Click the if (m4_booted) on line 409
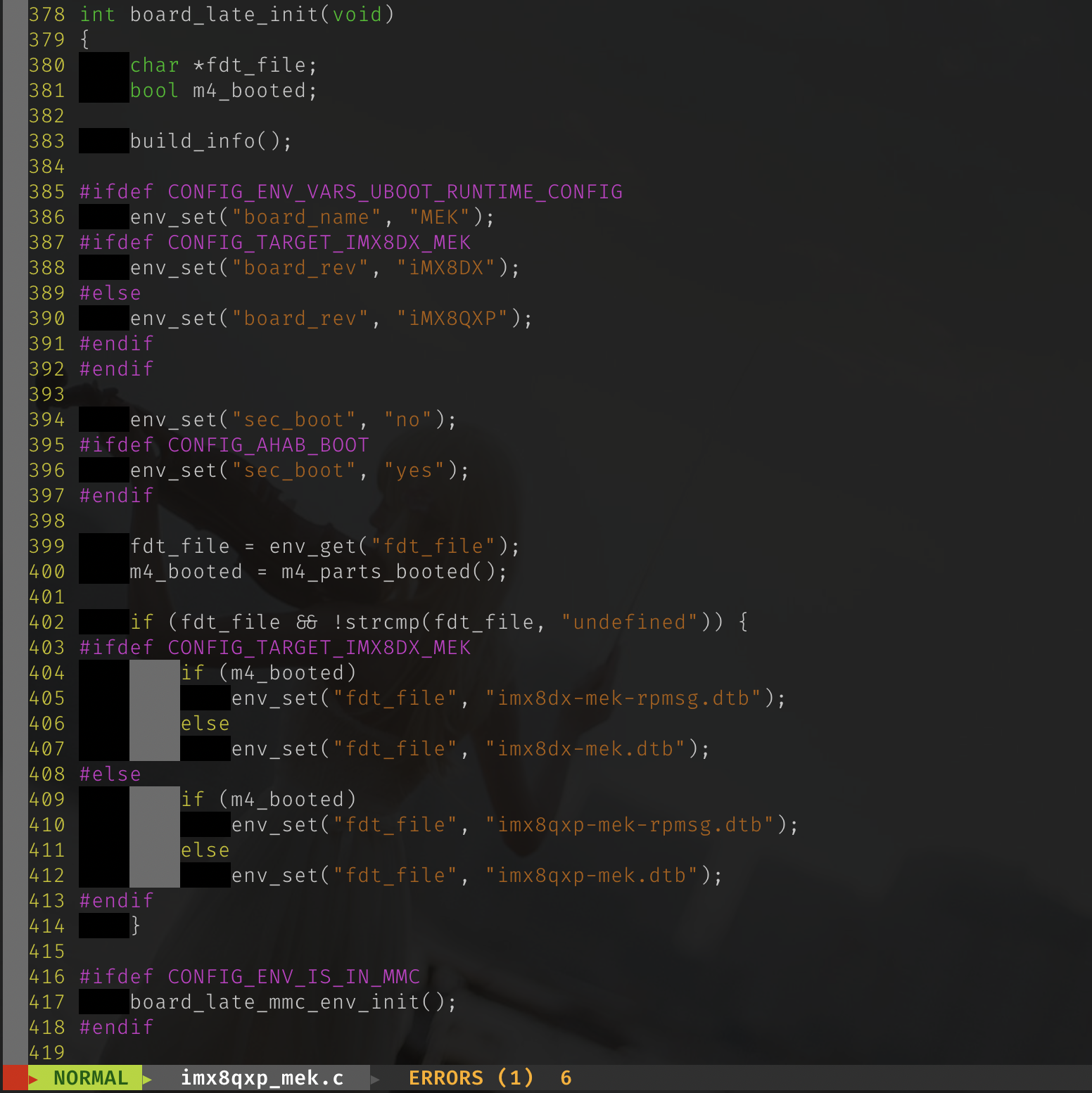The image size is (1092, 1093). tap(268, 799)
